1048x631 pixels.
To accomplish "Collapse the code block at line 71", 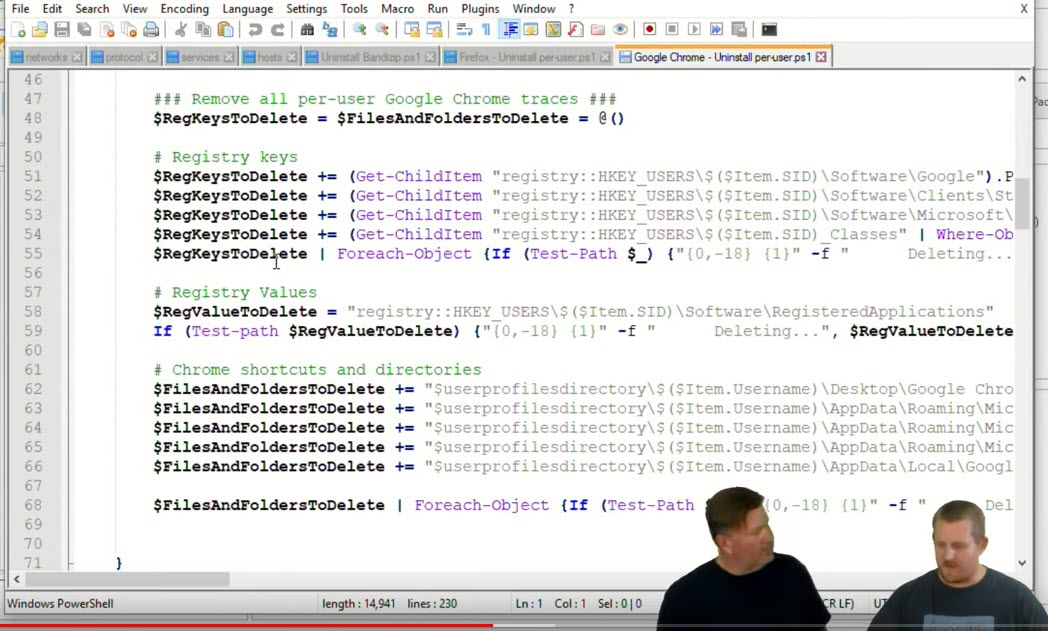I will point(71,563).
